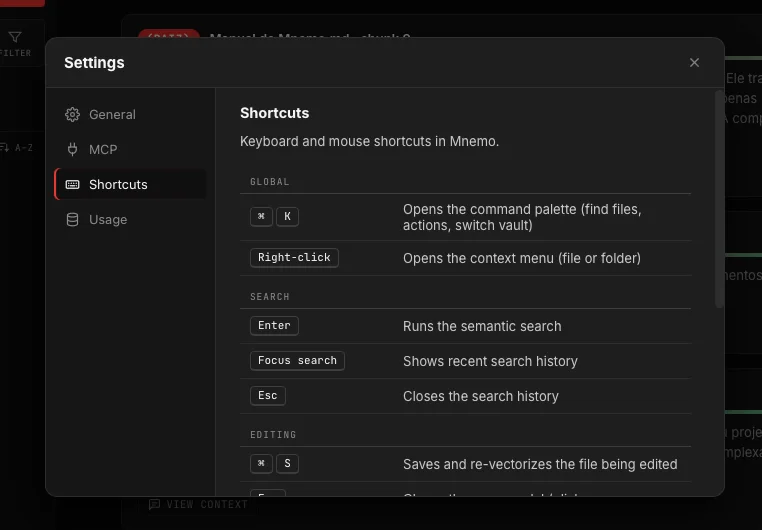Click 'Runs the semantic search' text
This screenshot has height=530, width=762.
click(x=482, y=326)
